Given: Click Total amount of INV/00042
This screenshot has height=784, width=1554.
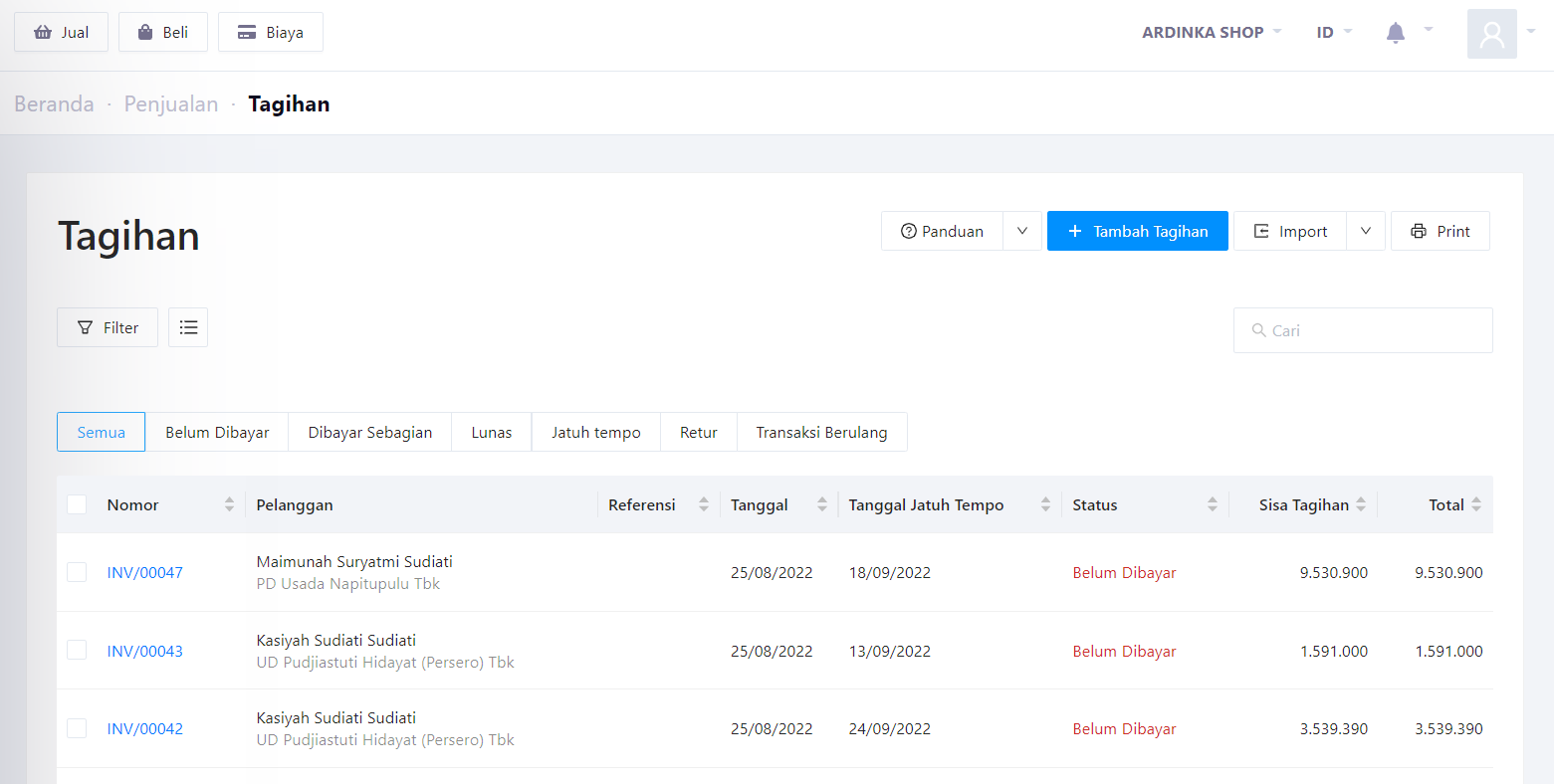Looking at the screenshot, I should tap(1449, 728).
